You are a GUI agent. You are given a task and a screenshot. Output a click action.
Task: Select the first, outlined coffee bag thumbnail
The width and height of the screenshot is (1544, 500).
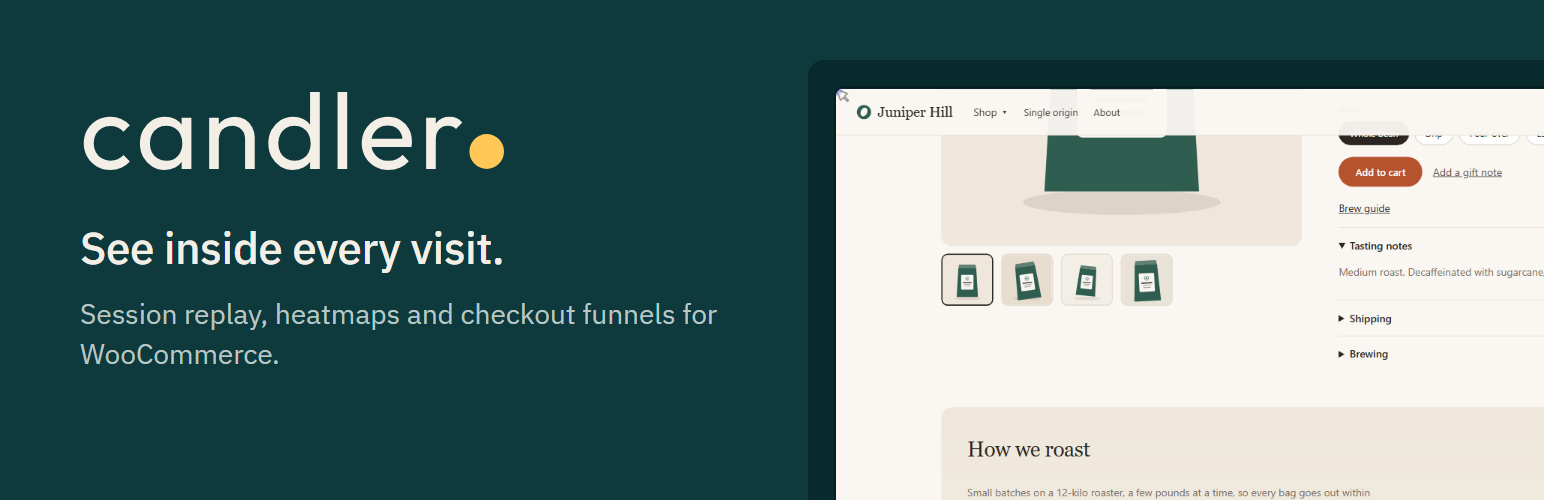(967, 279)
